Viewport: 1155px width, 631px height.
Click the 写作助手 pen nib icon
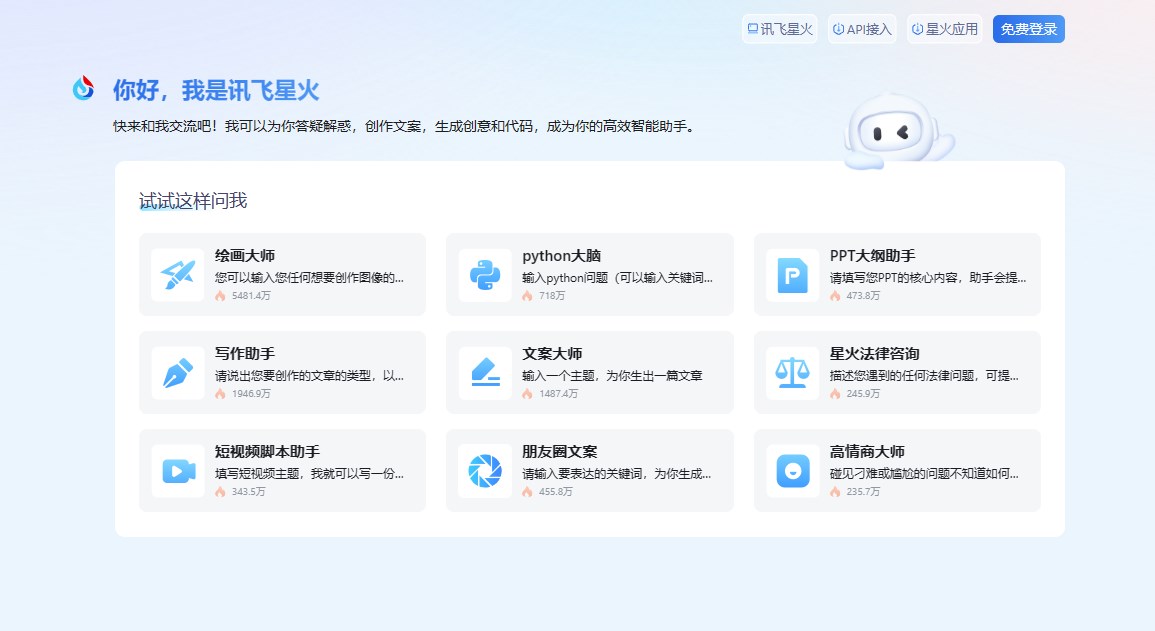tap(178, 373)
